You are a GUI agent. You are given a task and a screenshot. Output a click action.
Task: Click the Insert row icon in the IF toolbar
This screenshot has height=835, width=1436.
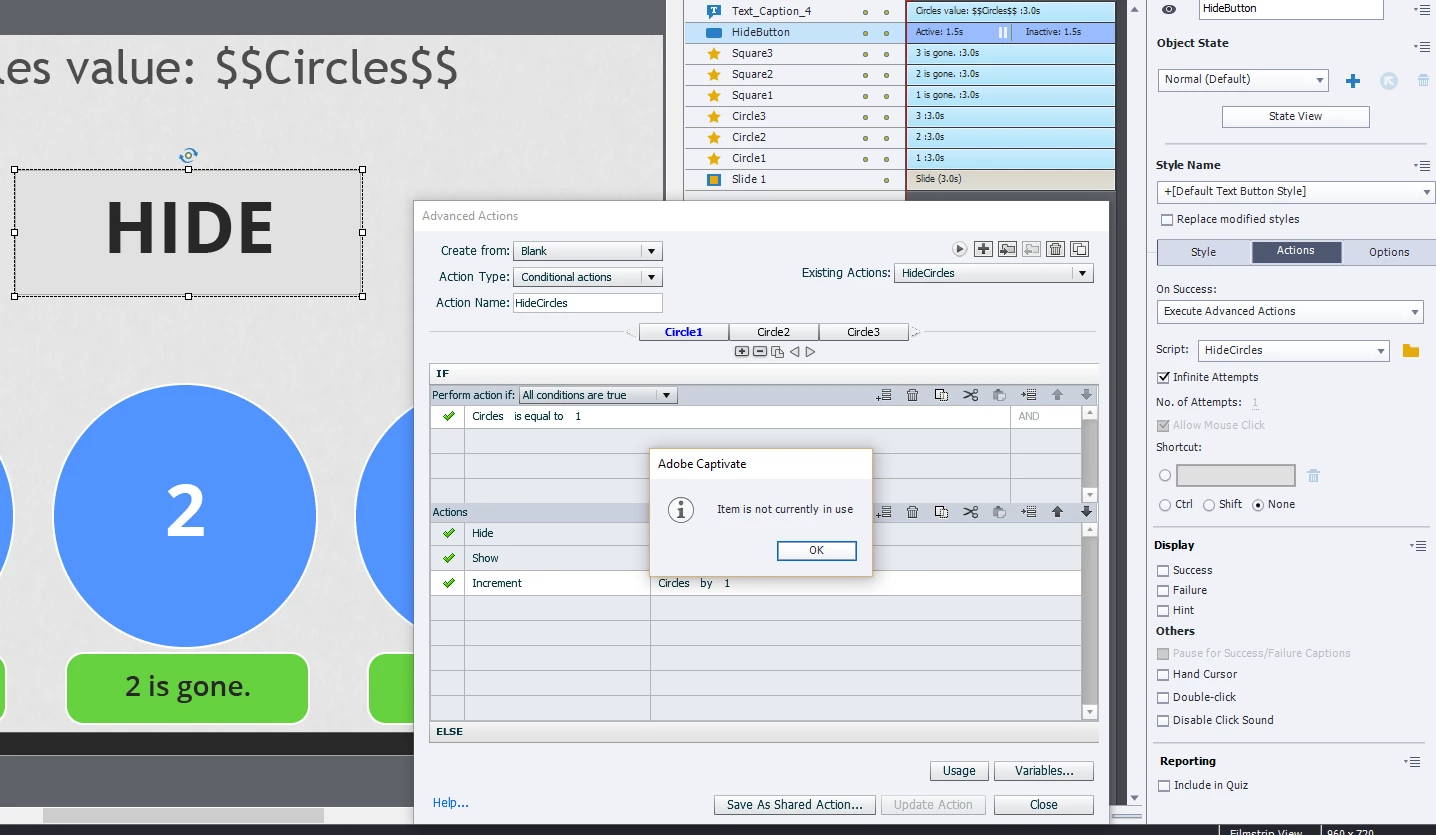[1028, 395]
